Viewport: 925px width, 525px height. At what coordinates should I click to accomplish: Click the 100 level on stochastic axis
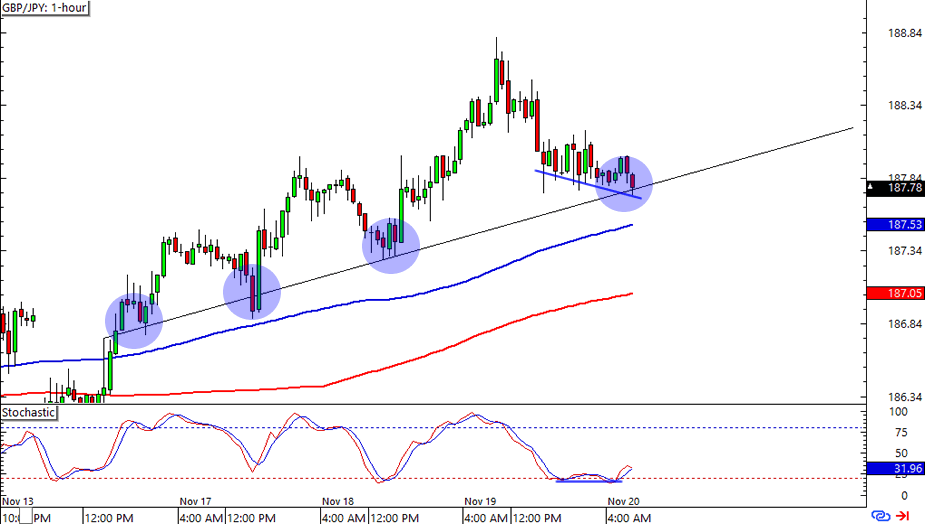898,412
